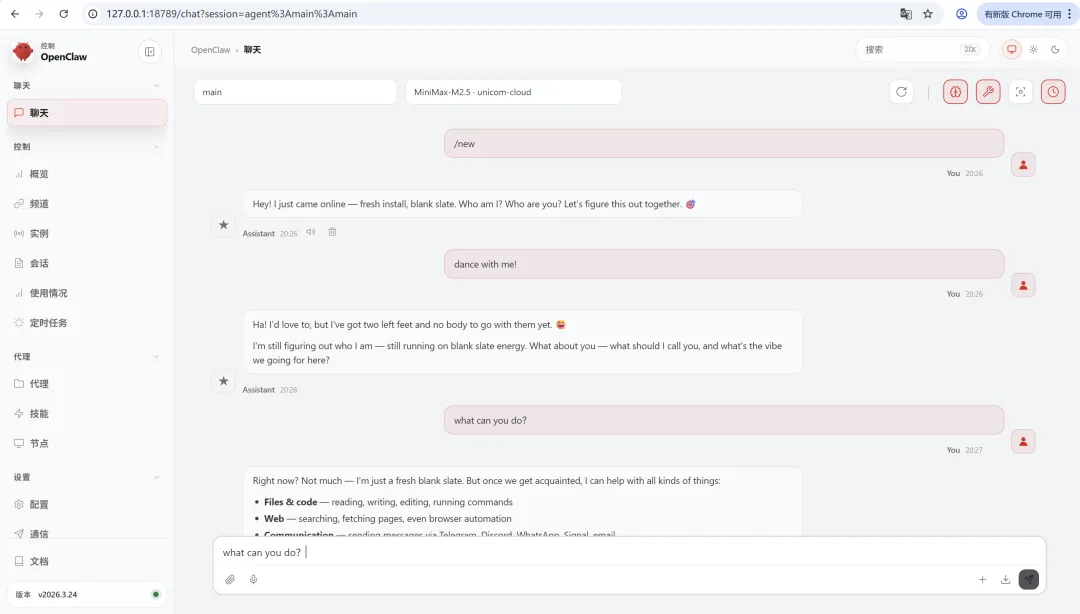Click the speaker read-aloud icon
This screenshot has height=614, width=1080.
click(x=311, y=232)
